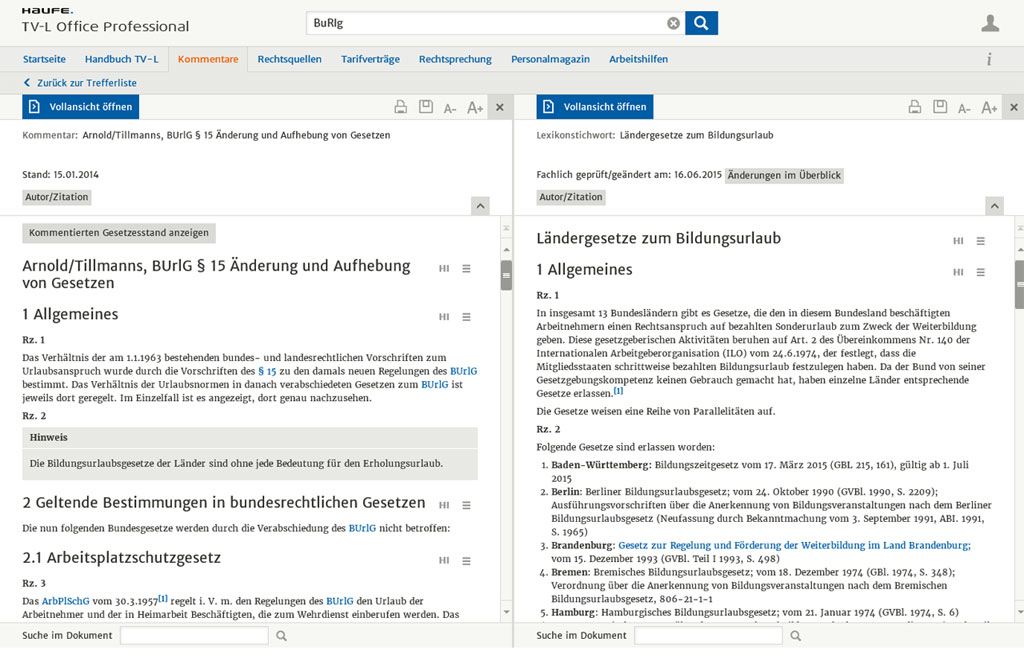The image size is (1024, 670).
Task: Click HI icon beside Arnold/Tillmanns heading
Action: (x=444, y=268)
